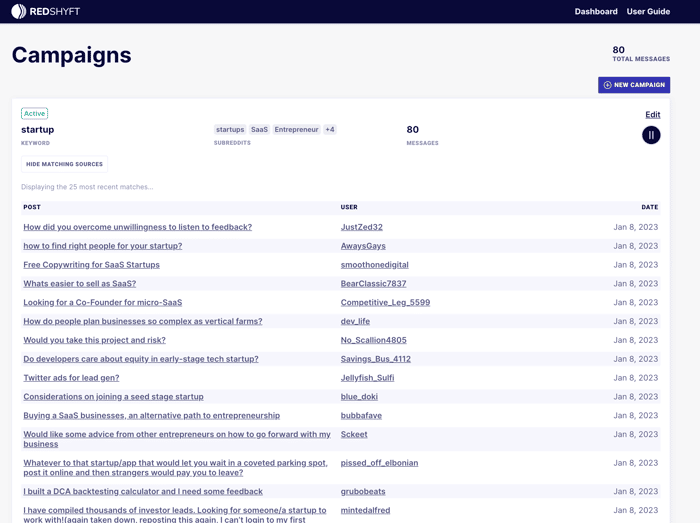
Task: Open user profile pissed_off_elbonian
Action: [379, 463]
